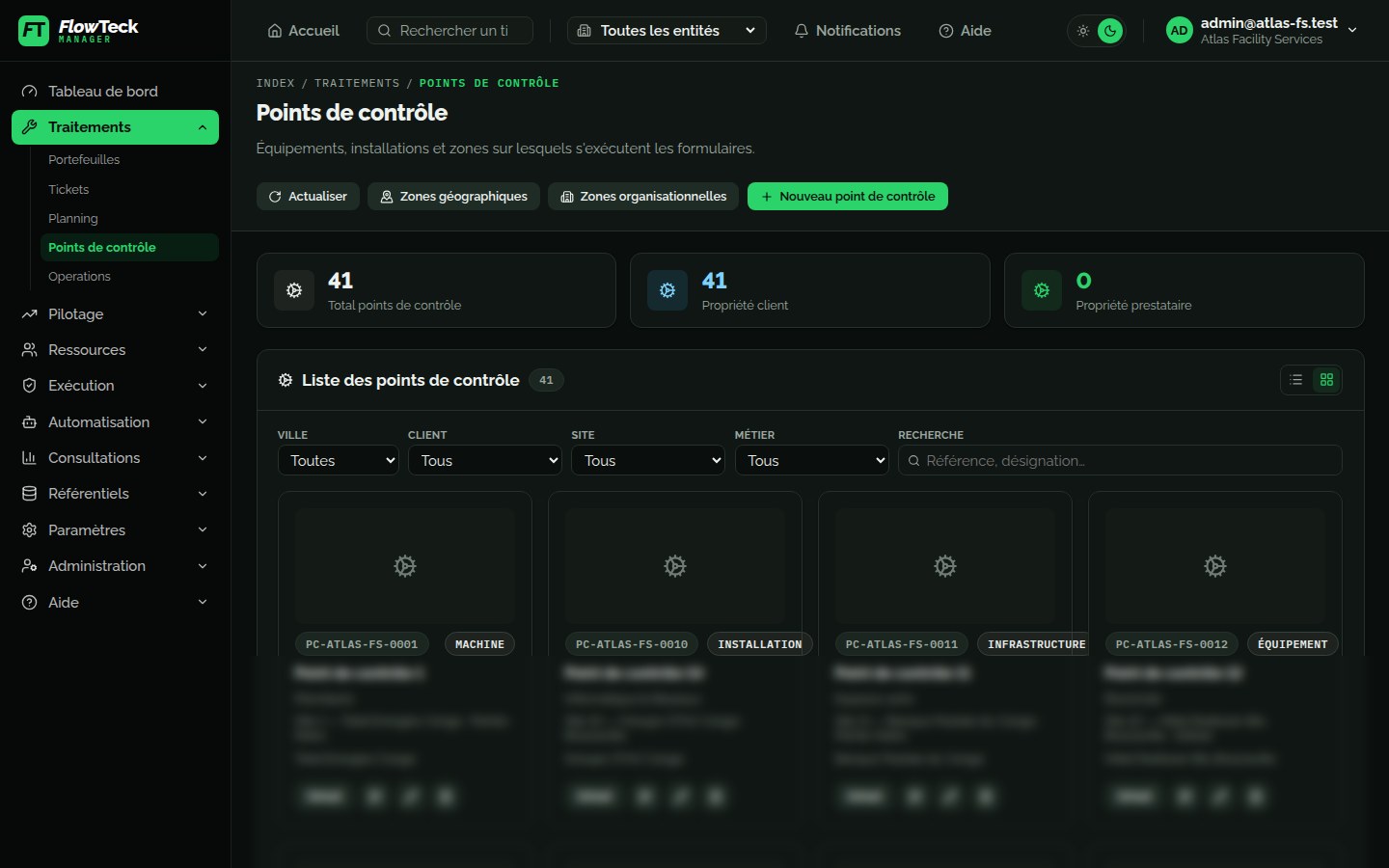
Task: Open Notifications in top bar
Action: point(847,31)
